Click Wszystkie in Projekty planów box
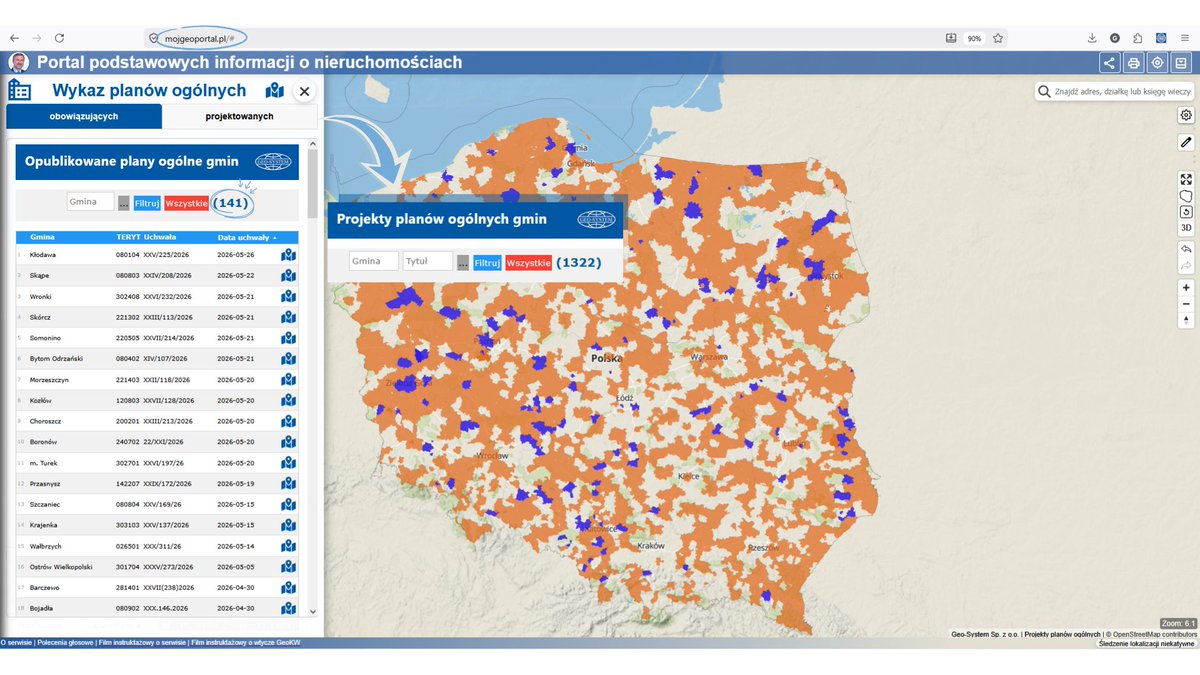This screenshot has height=675, width=1200. (528, 263)
